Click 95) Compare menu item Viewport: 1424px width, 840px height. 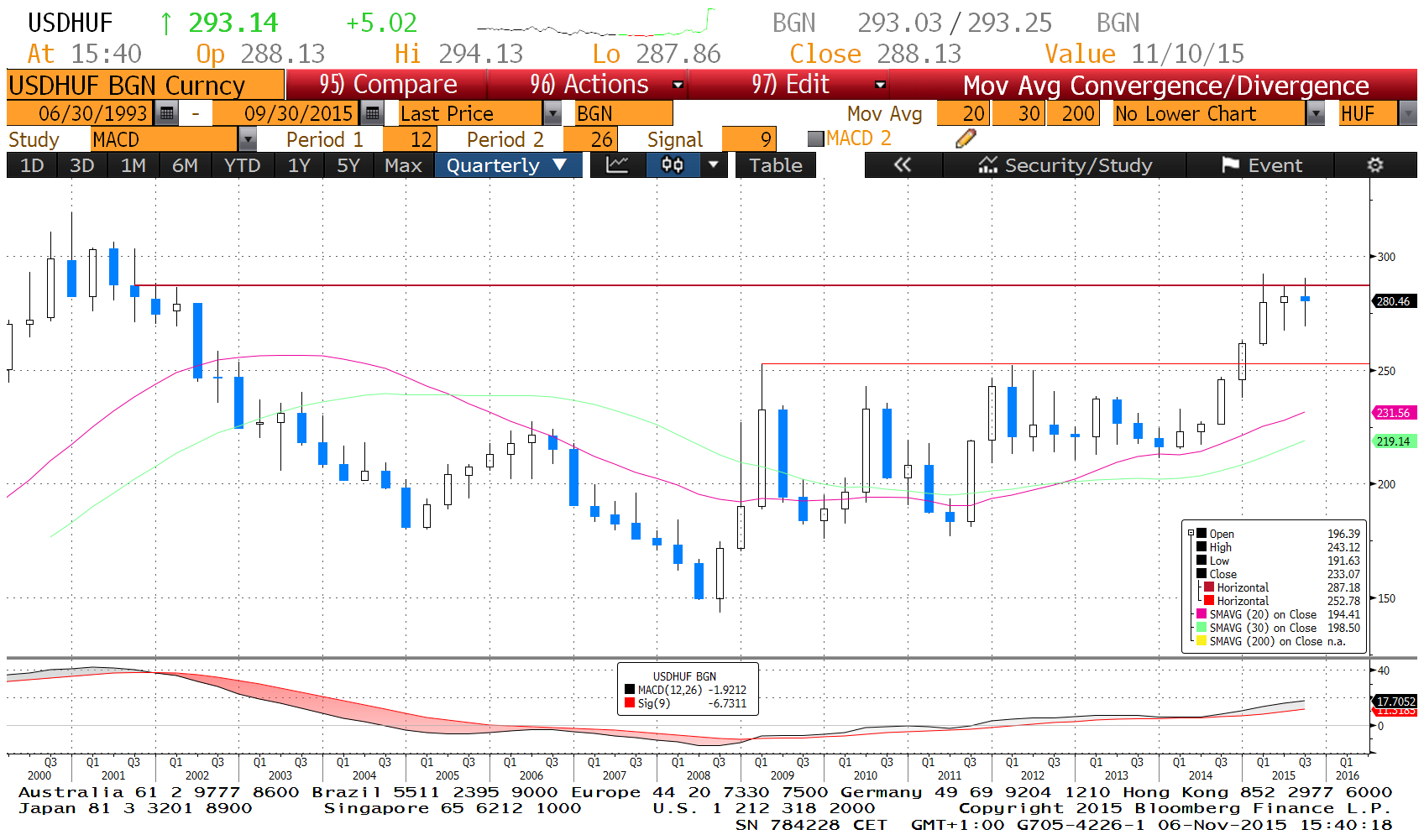coord(387,85)
